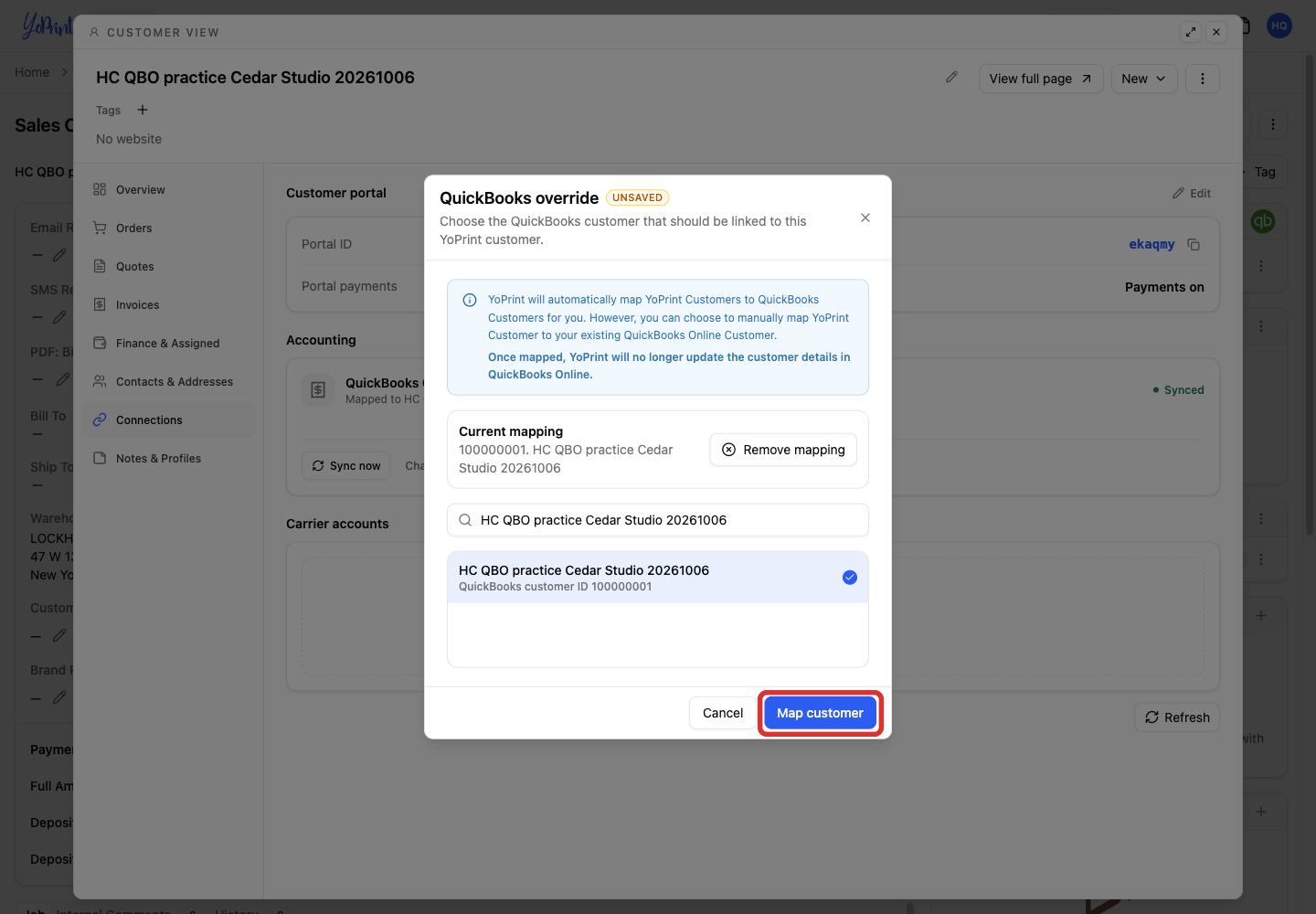Click the Synced status label

coord(1179,390)
